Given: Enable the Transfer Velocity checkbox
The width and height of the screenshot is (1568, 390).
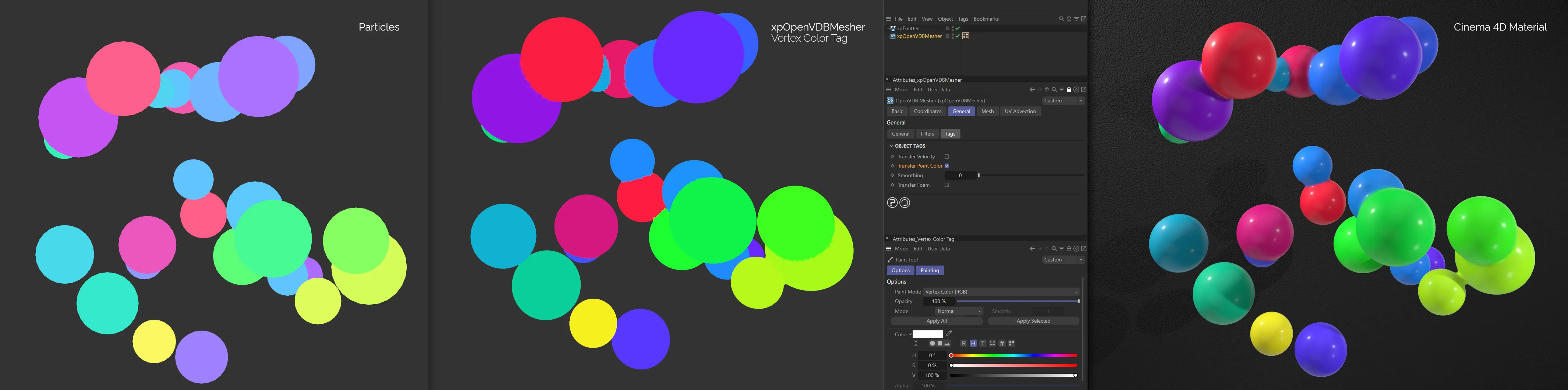Looking at the screenshot, I should (x=946, y=157).
